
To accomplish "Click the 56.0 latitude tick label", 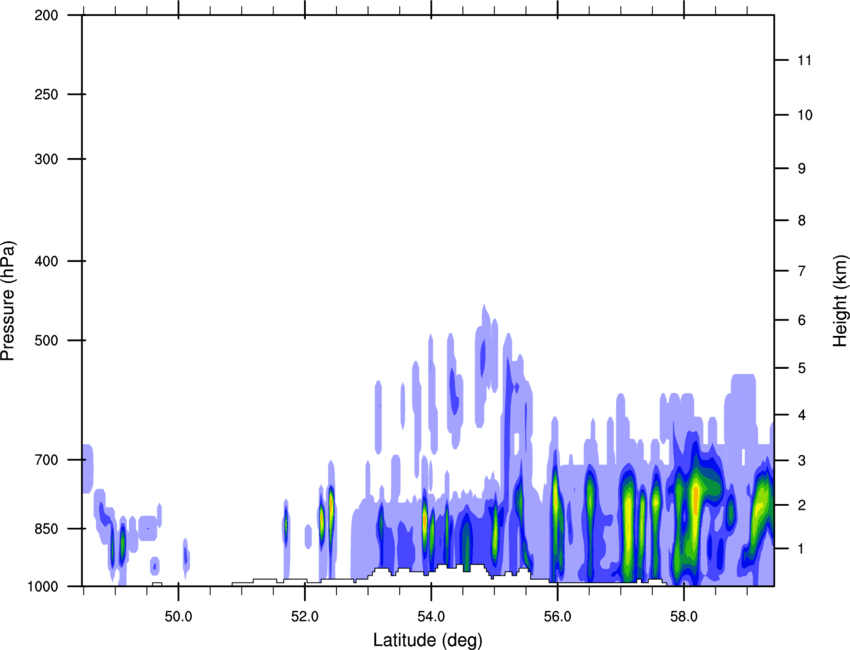I will point(558,616).
